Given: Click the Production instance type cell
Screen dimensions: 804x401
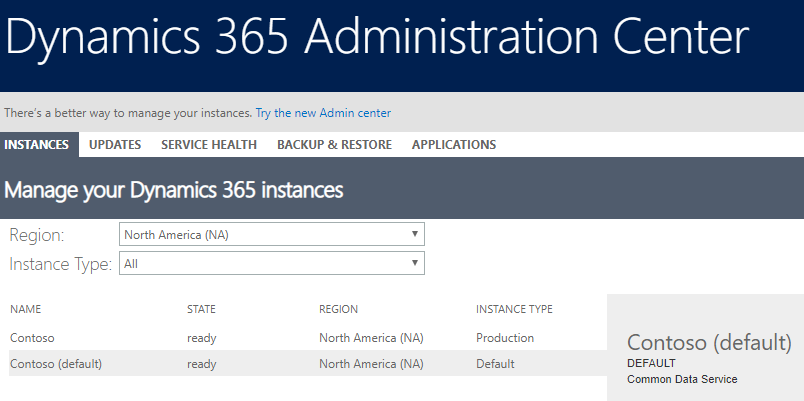Looking at the screenshot, I should (505, 338).
